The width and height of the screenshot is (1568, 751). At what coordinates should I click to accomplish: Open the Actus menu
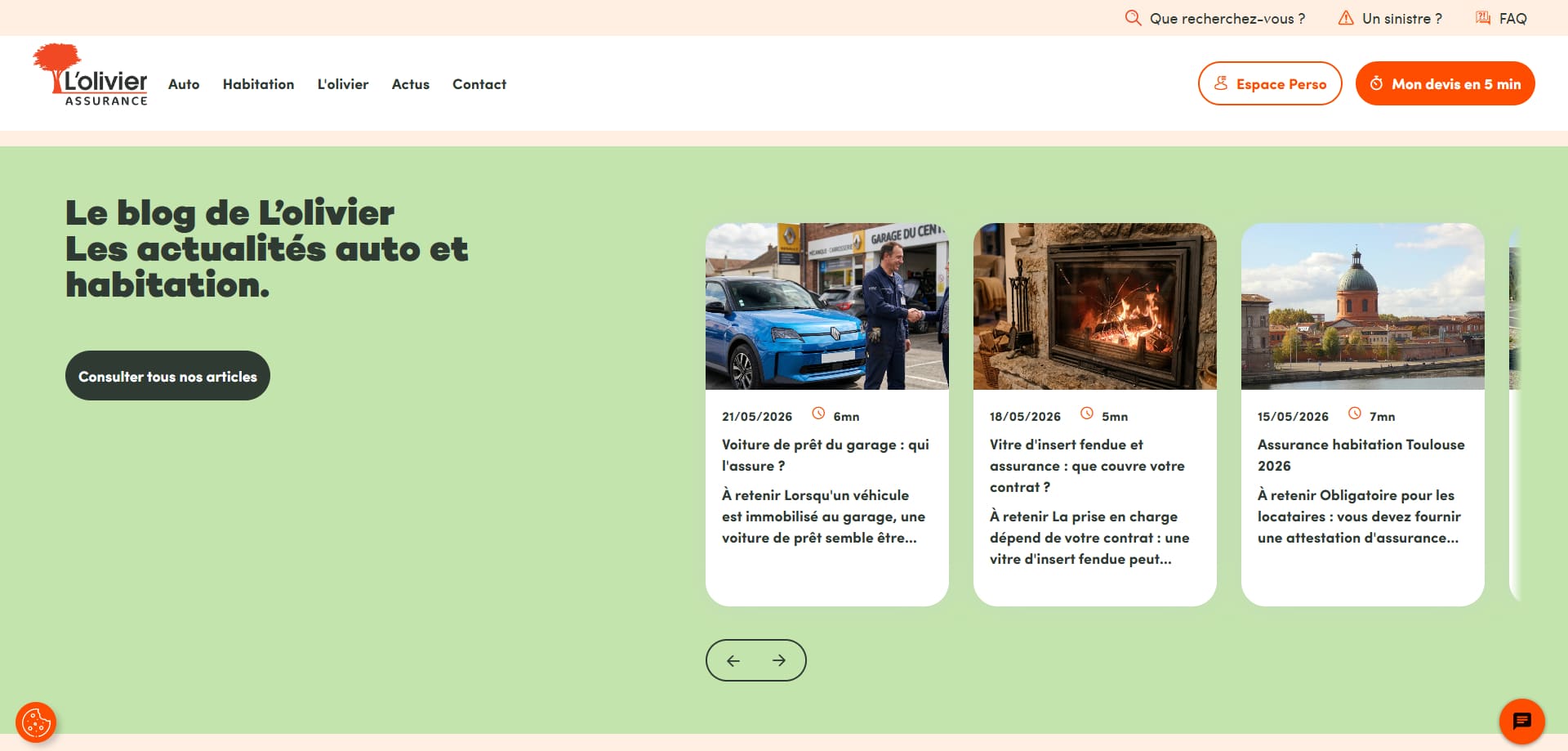(410, 84)
